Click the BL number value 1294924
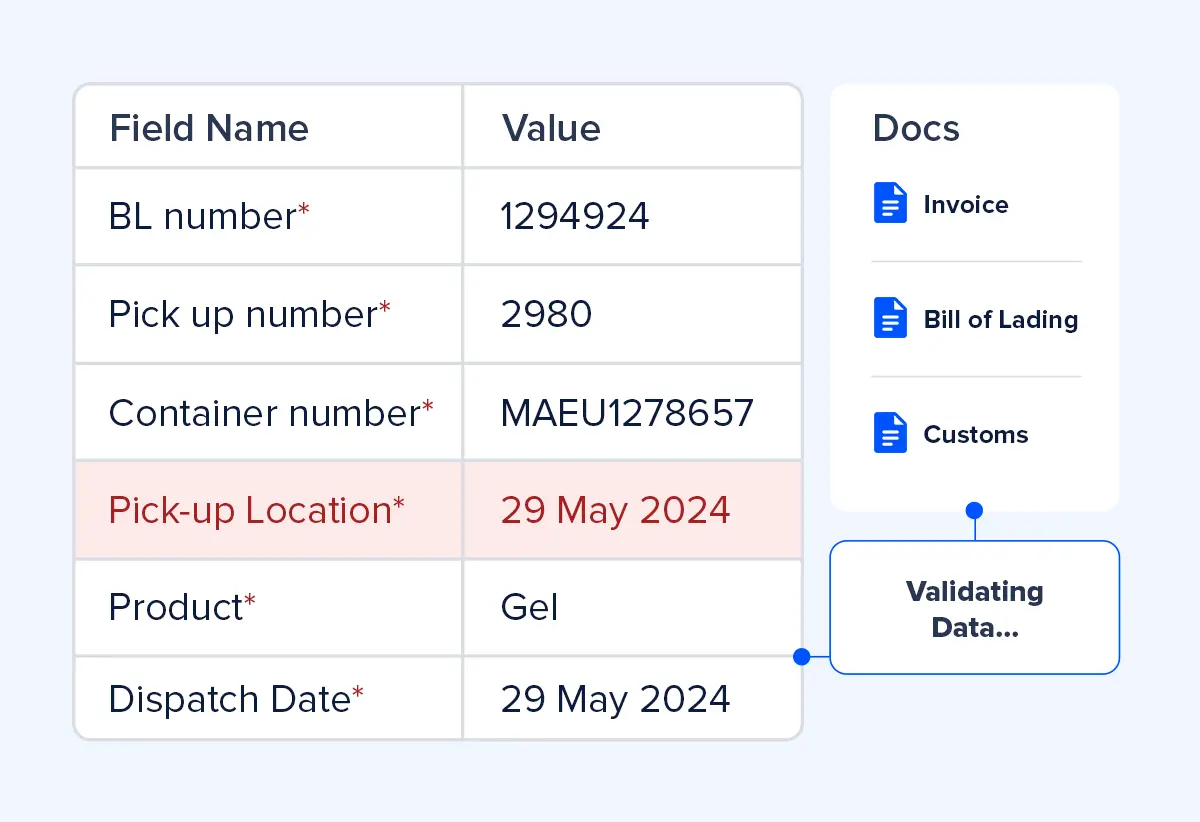This screenshot has width=1200, height=822. pos(575,216)
